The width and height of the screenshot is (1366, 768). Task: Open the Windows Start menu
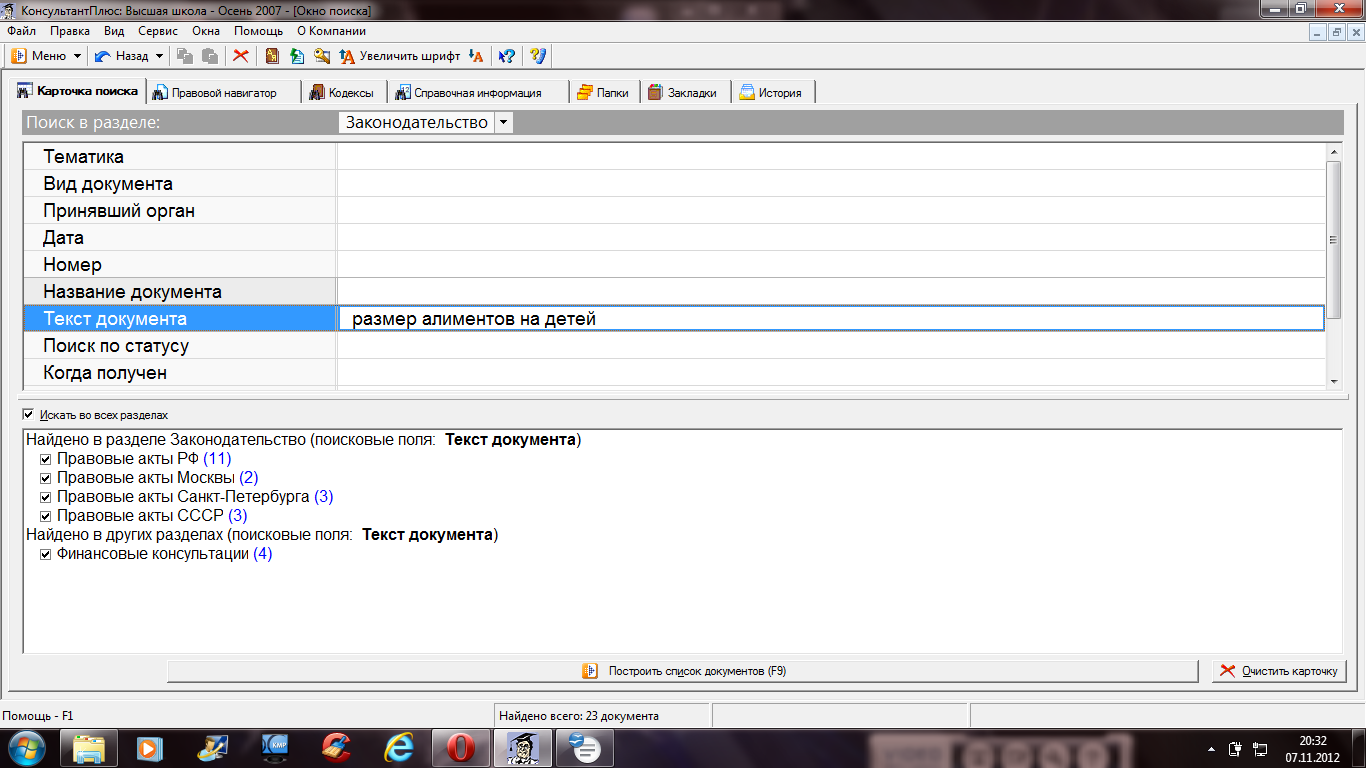[28, 748]
